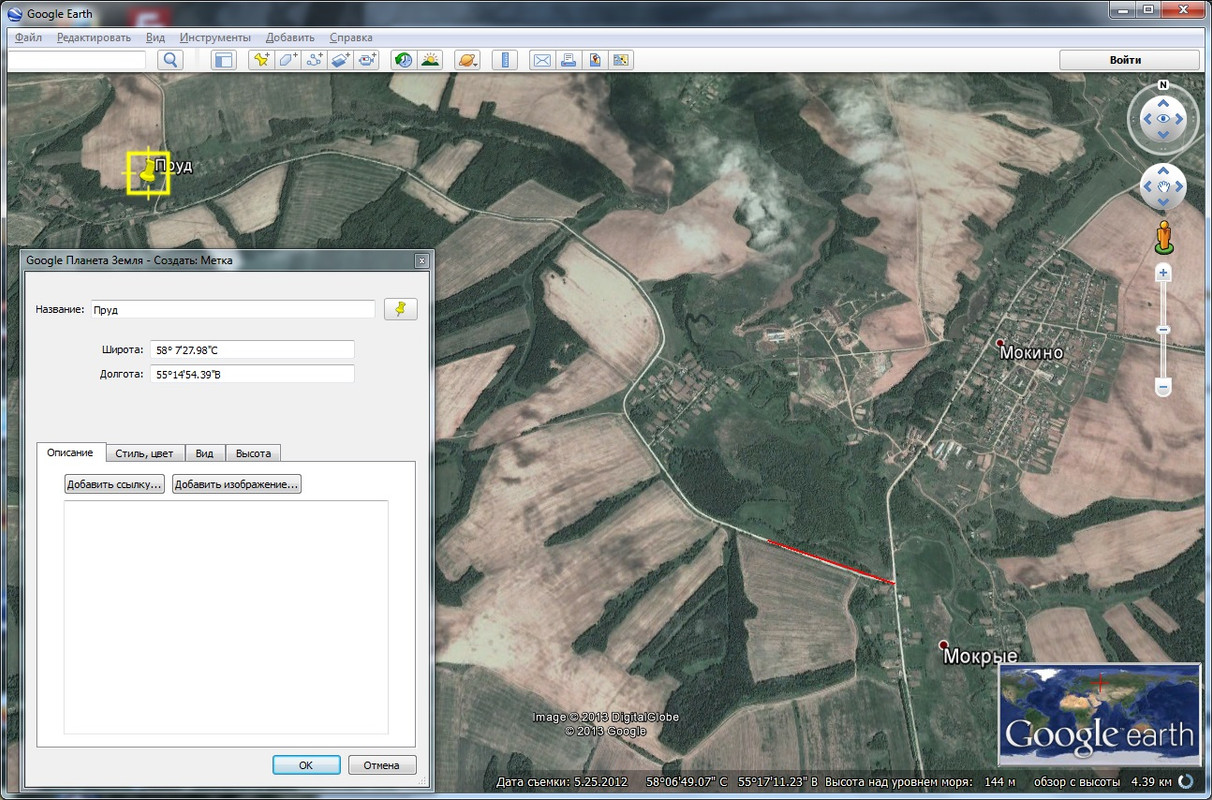Click the Долгота longitude field
Viewport: 1212px width, 800px height.
click(x=252, y=373)
